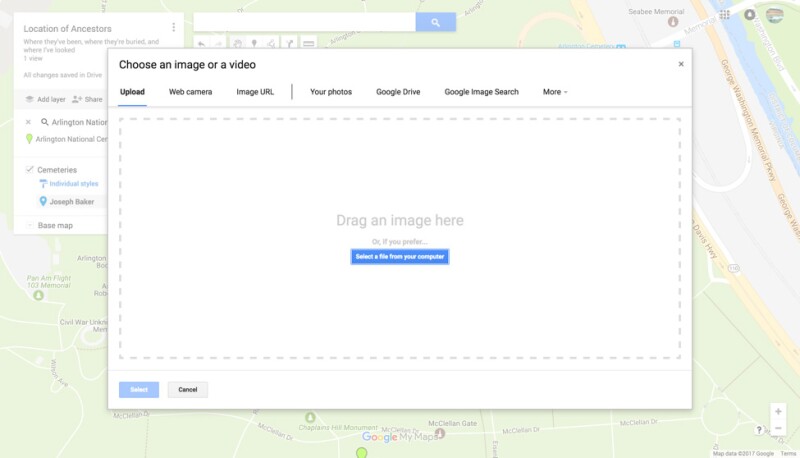Click the Cemeteries layer name
The height and width of the screenshot is (458, 800).
[57, 170]
